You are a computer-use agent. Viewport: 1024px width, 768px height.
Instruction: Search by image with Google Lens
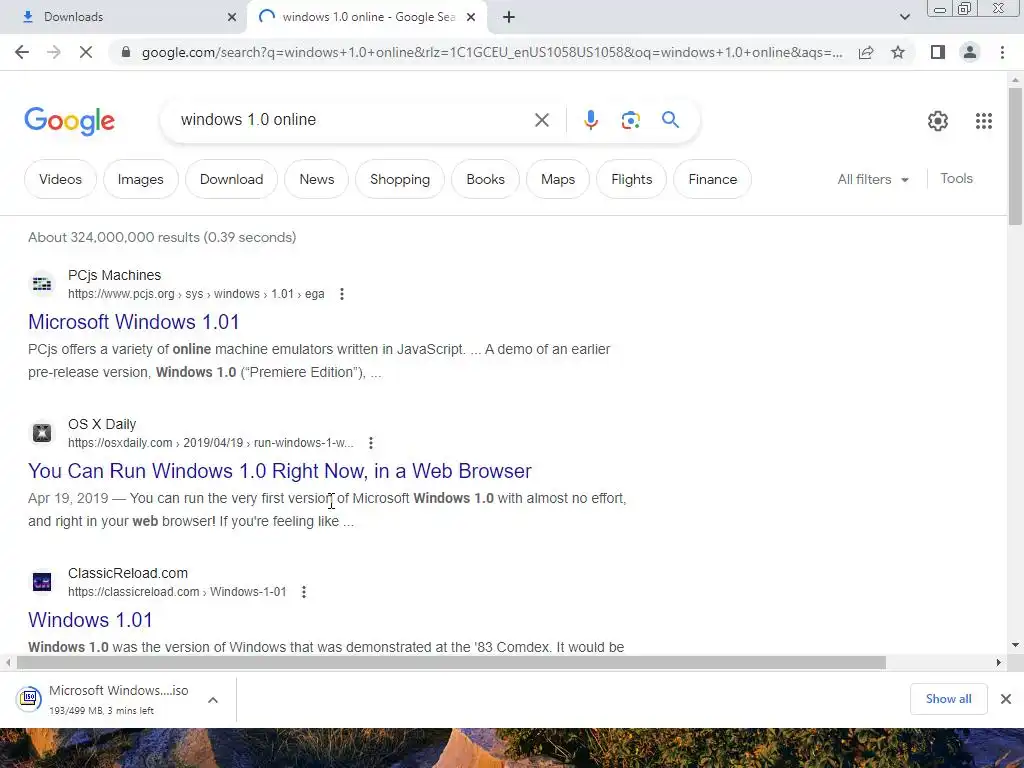(x=630, y=120)
